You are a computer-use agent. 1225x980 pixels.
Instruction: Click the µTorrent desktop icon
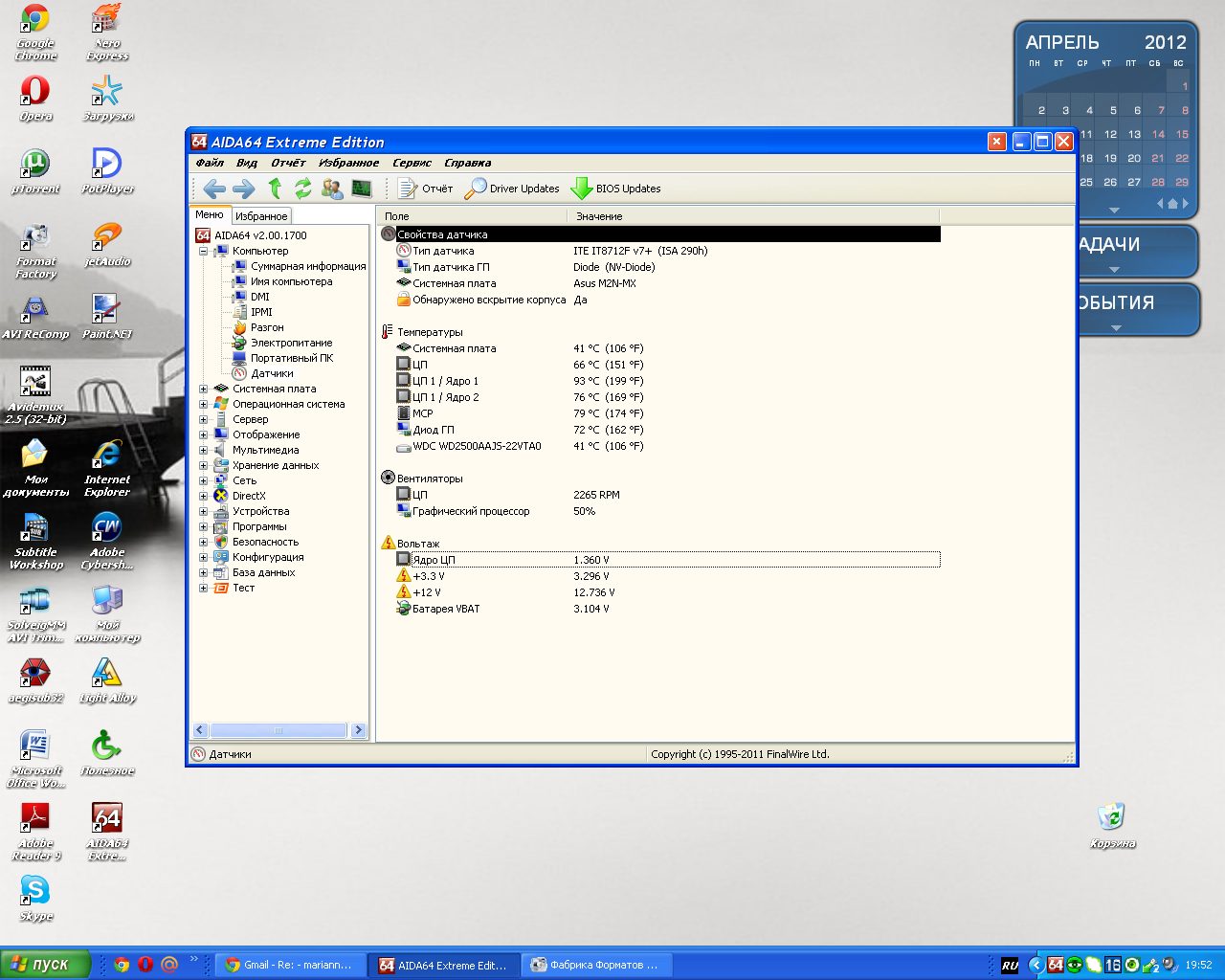[x=35, y=171]
